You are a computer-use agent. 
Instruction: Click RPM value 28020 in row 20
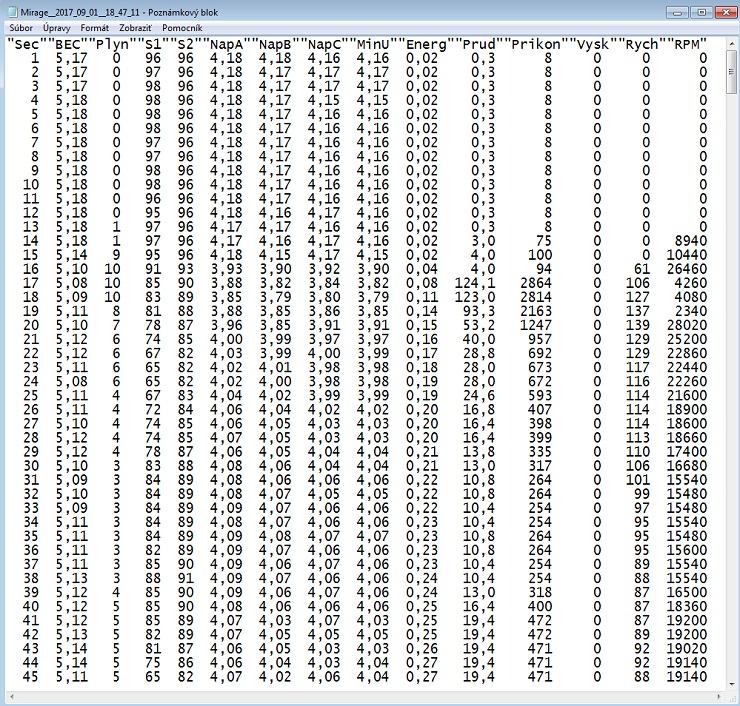tap(686, 325)
